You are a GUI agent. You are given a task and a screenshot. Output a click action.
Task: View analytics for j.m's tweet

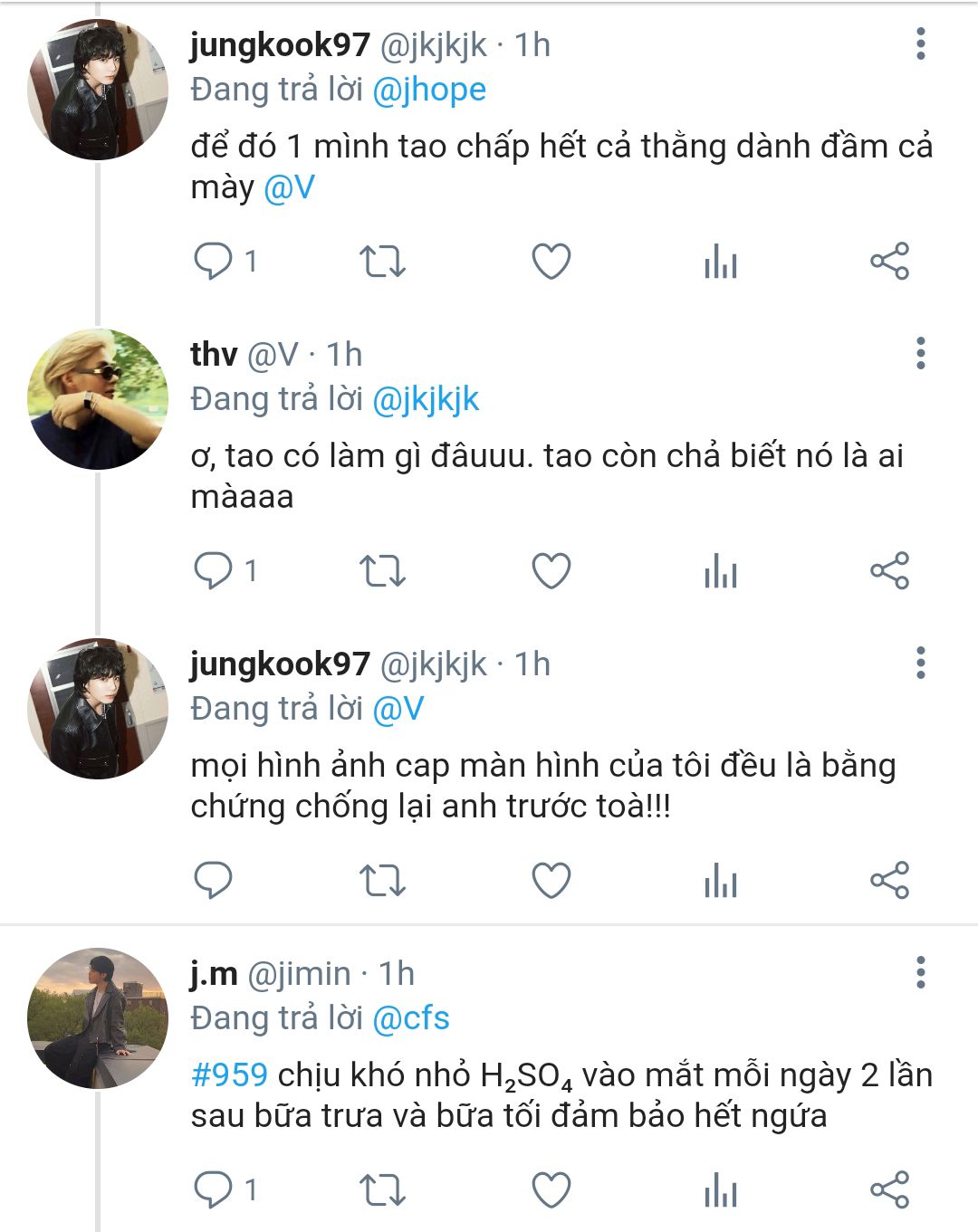(721, 1190)
